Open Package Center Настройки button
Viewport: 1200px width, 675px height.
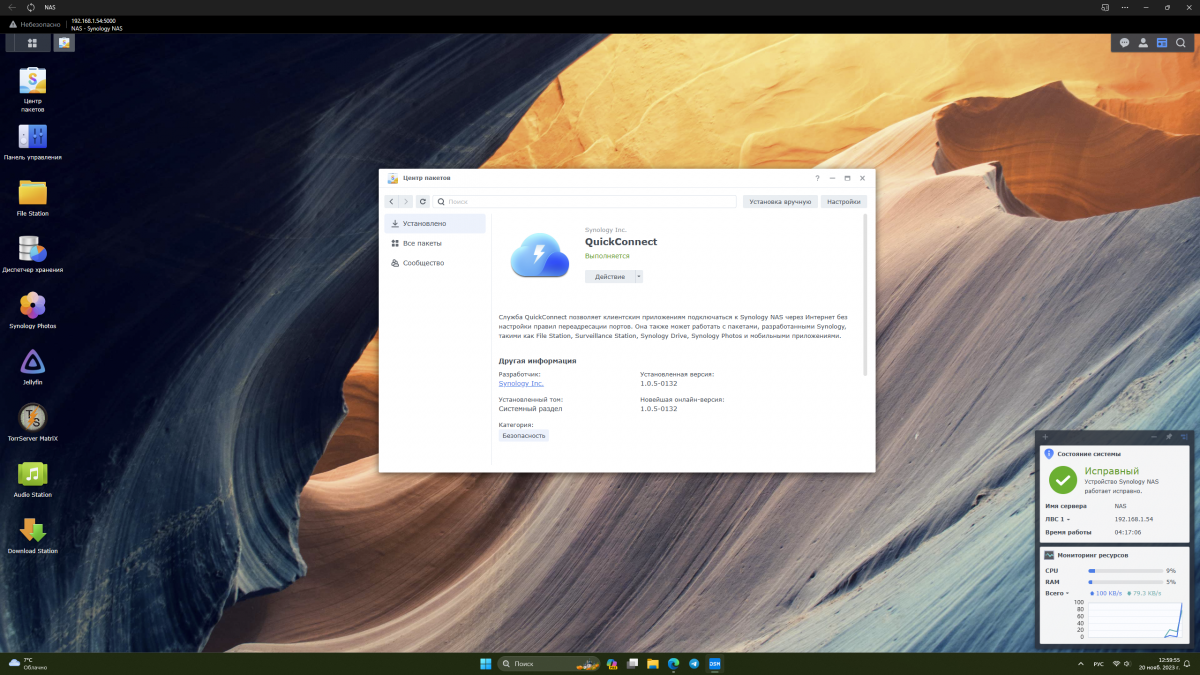click(844, 201)
